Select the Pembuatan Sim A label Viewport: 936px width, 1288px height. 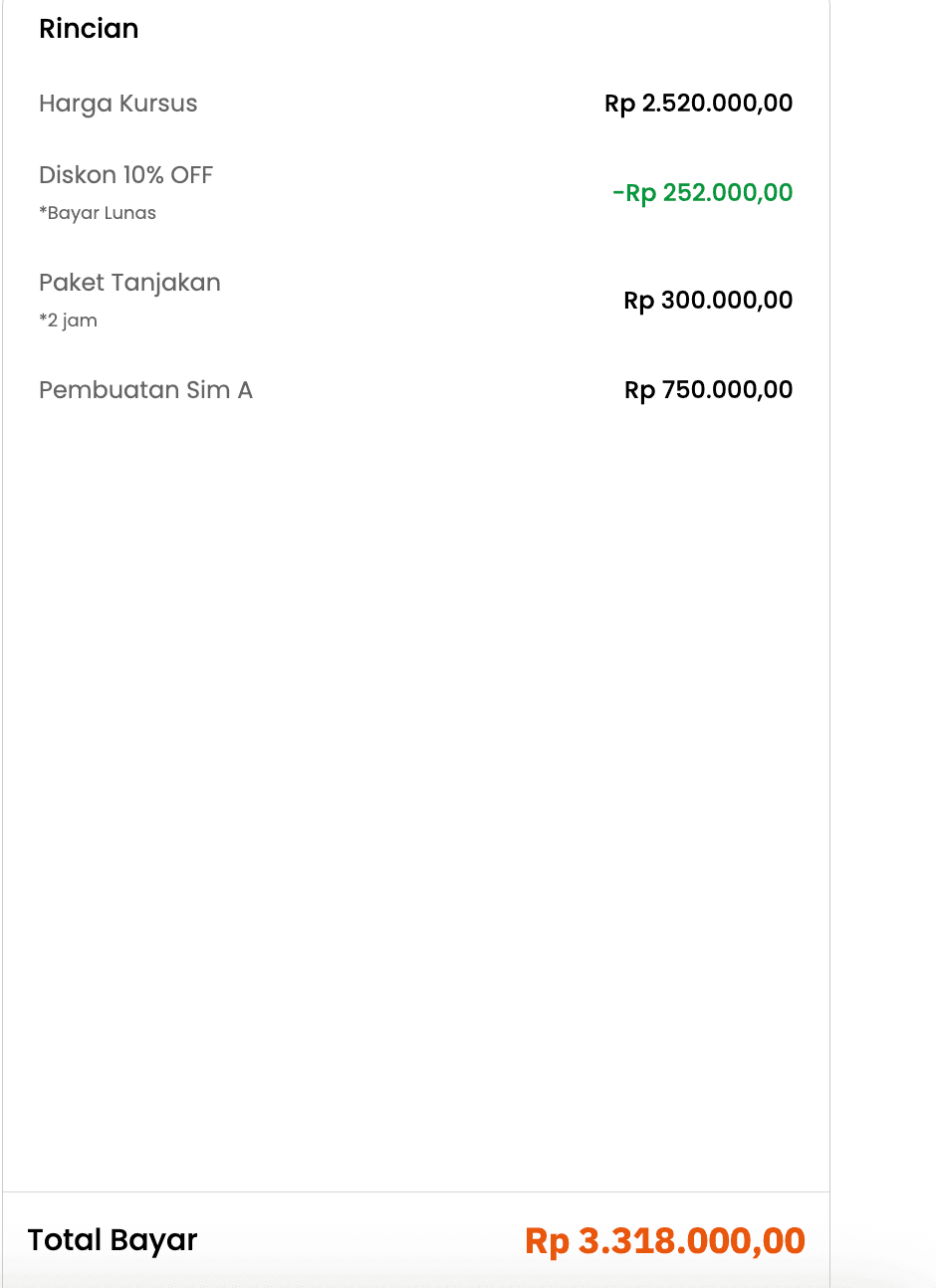(x=145, y=390)
